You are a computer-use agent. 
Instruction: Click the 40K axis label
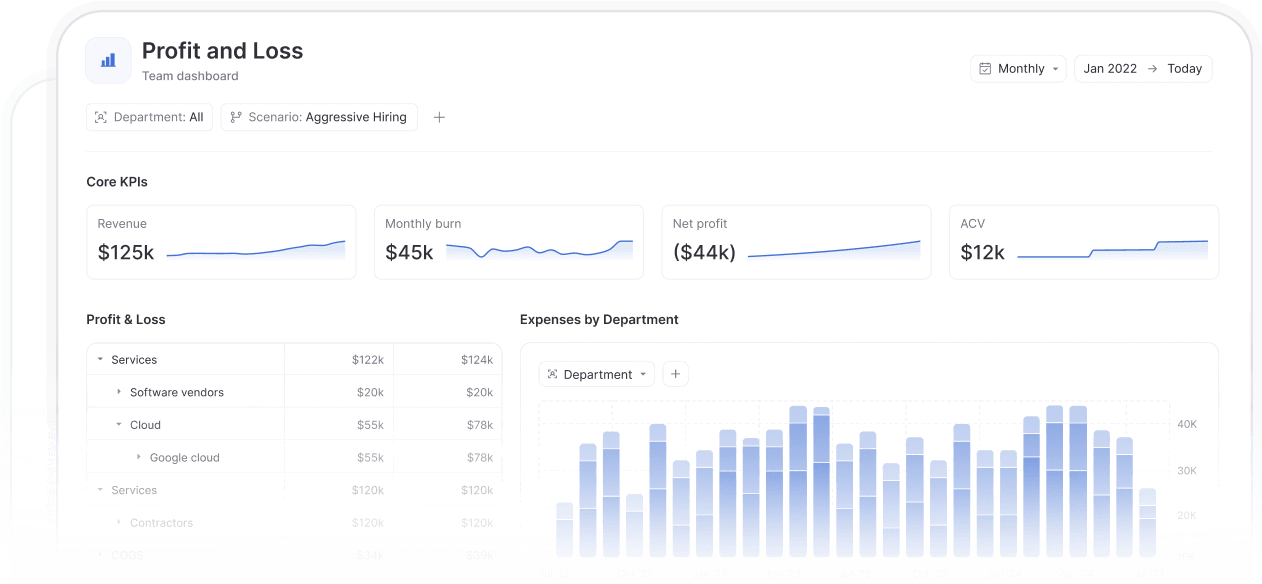pyautogui.click(x=1187, y=424)
